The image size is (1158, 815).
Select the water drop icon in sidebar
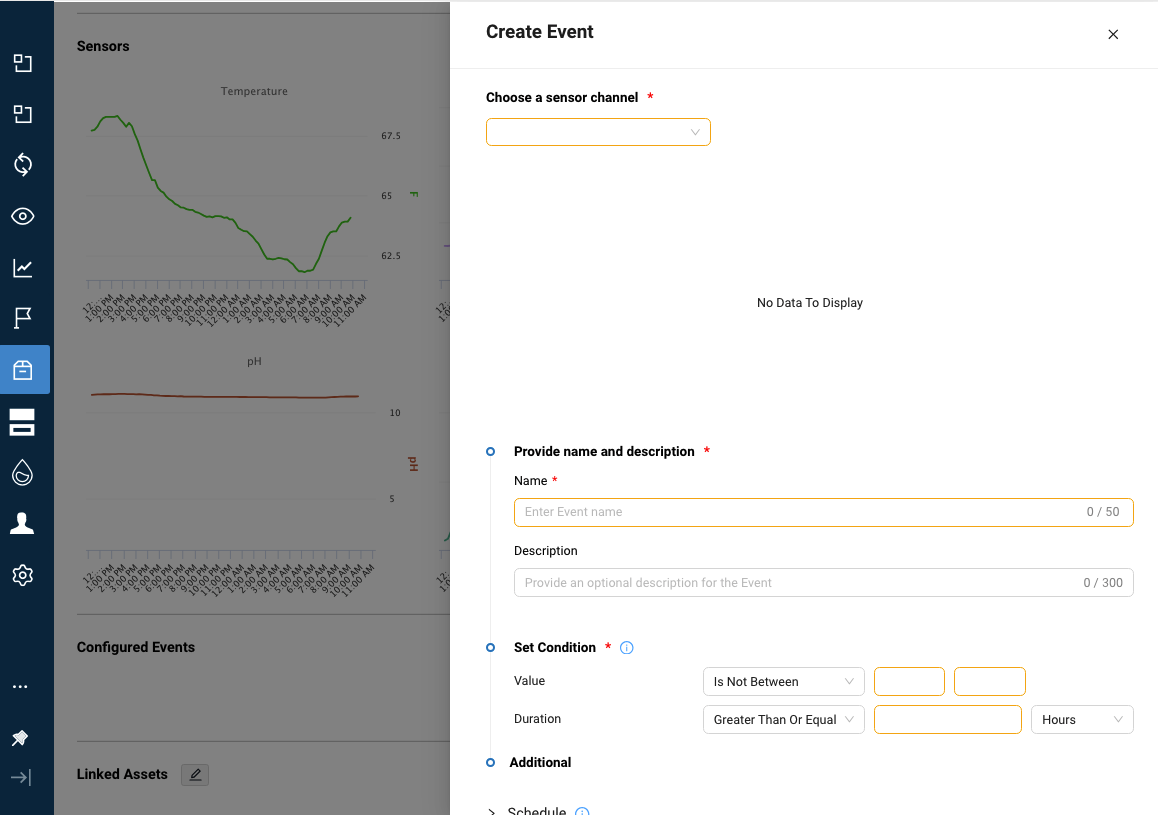tap(22, 472)
